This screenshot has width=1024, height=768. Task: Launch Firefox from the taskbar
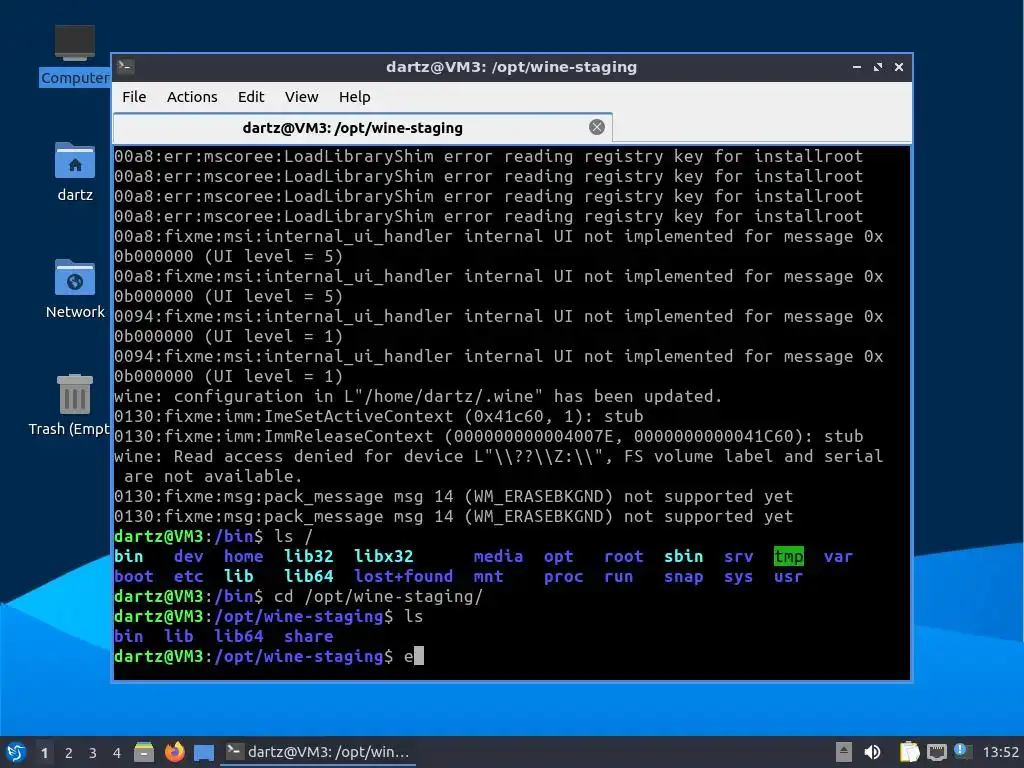click(x=174, y=752)
